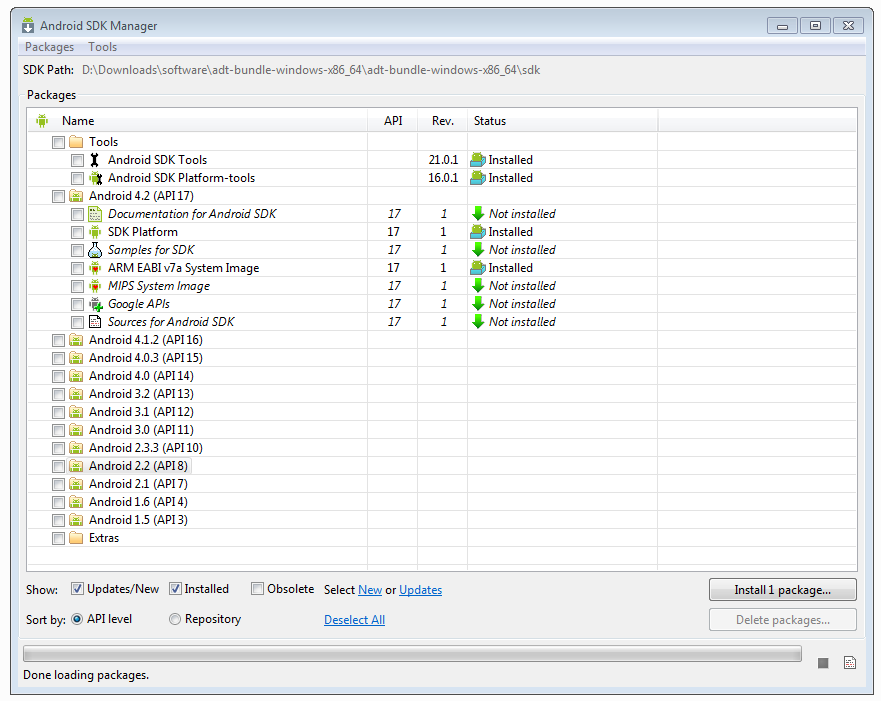This screenshot has height=701, width=881.
Task: Check the Samples for SDK checkbox
Action: pos(78,251)
